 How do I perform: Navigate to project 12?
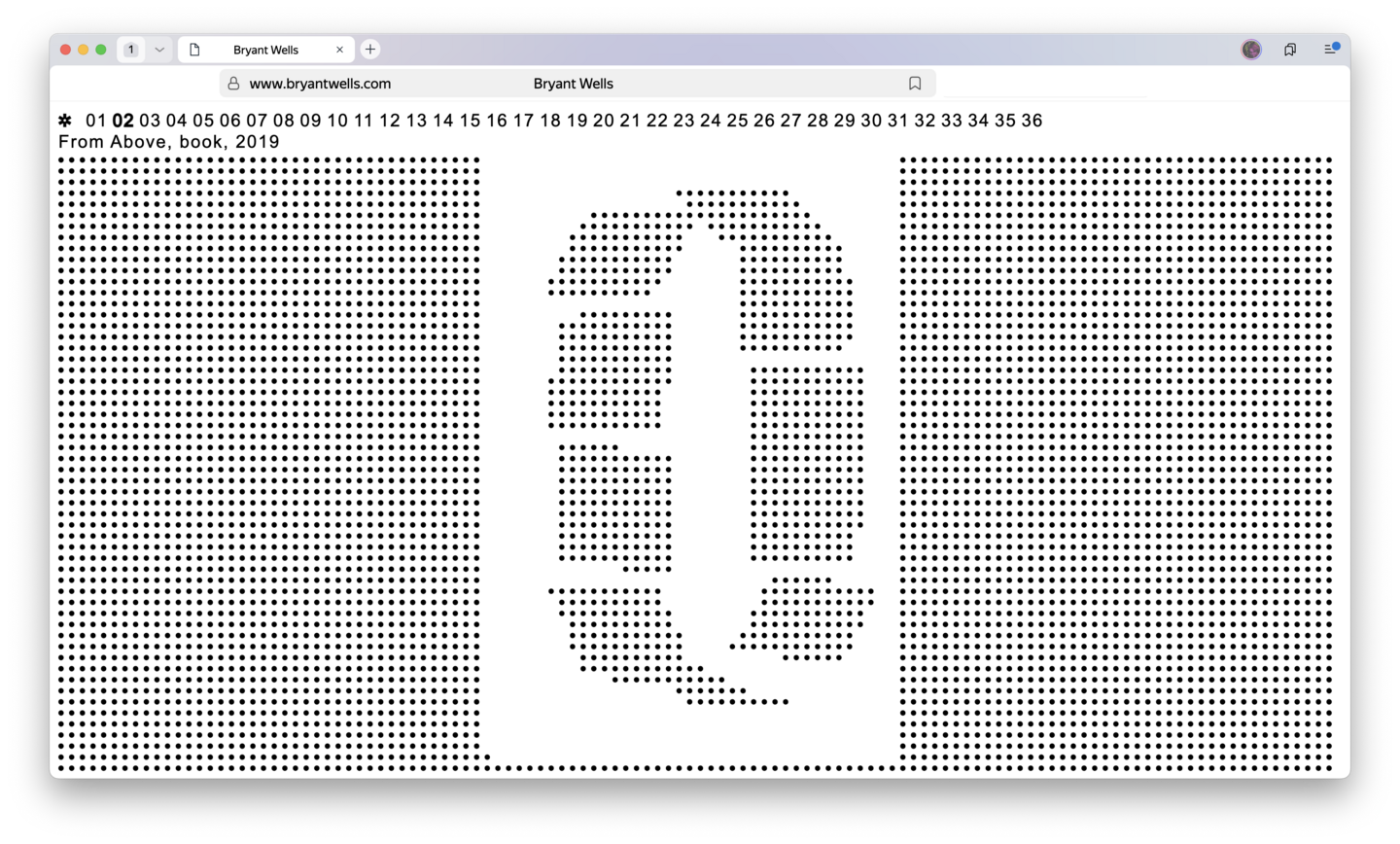(x=390, y=121)
